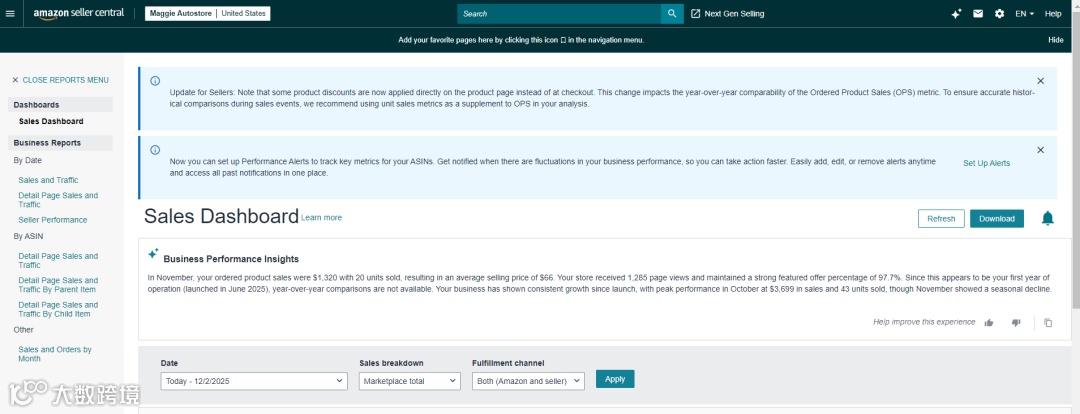Open the hamburger navigation menu
Viewport: 1080px width, 414px height.
[x=10, y=14]
